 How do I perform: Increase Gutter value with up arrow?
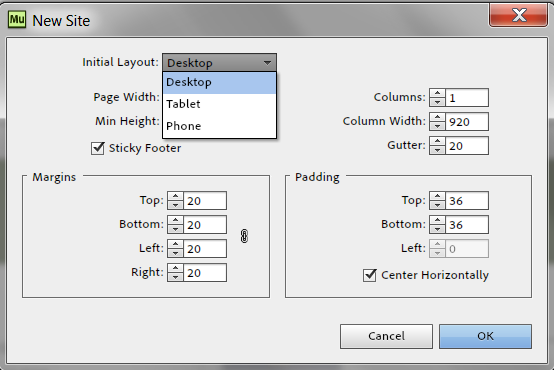click(437, 141)
